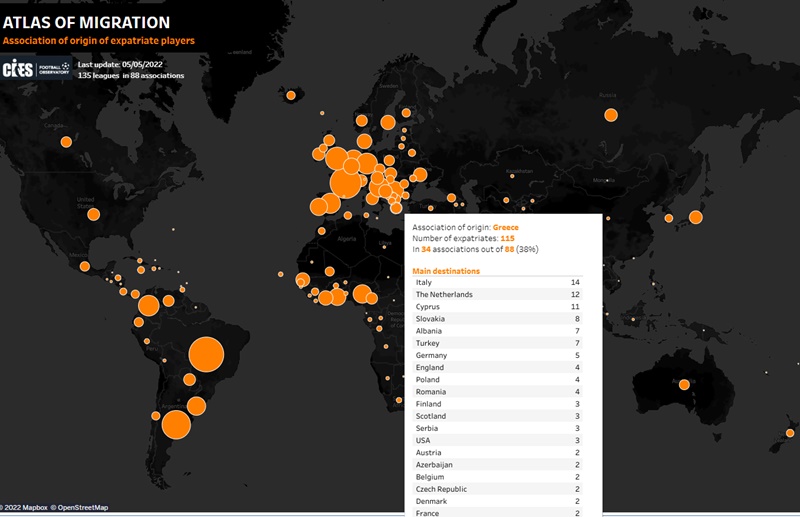The height and width of the screenshot is (517, 800).
Task: Select the United States bubble
Action: pyautogui.click(x=93, y=214)
